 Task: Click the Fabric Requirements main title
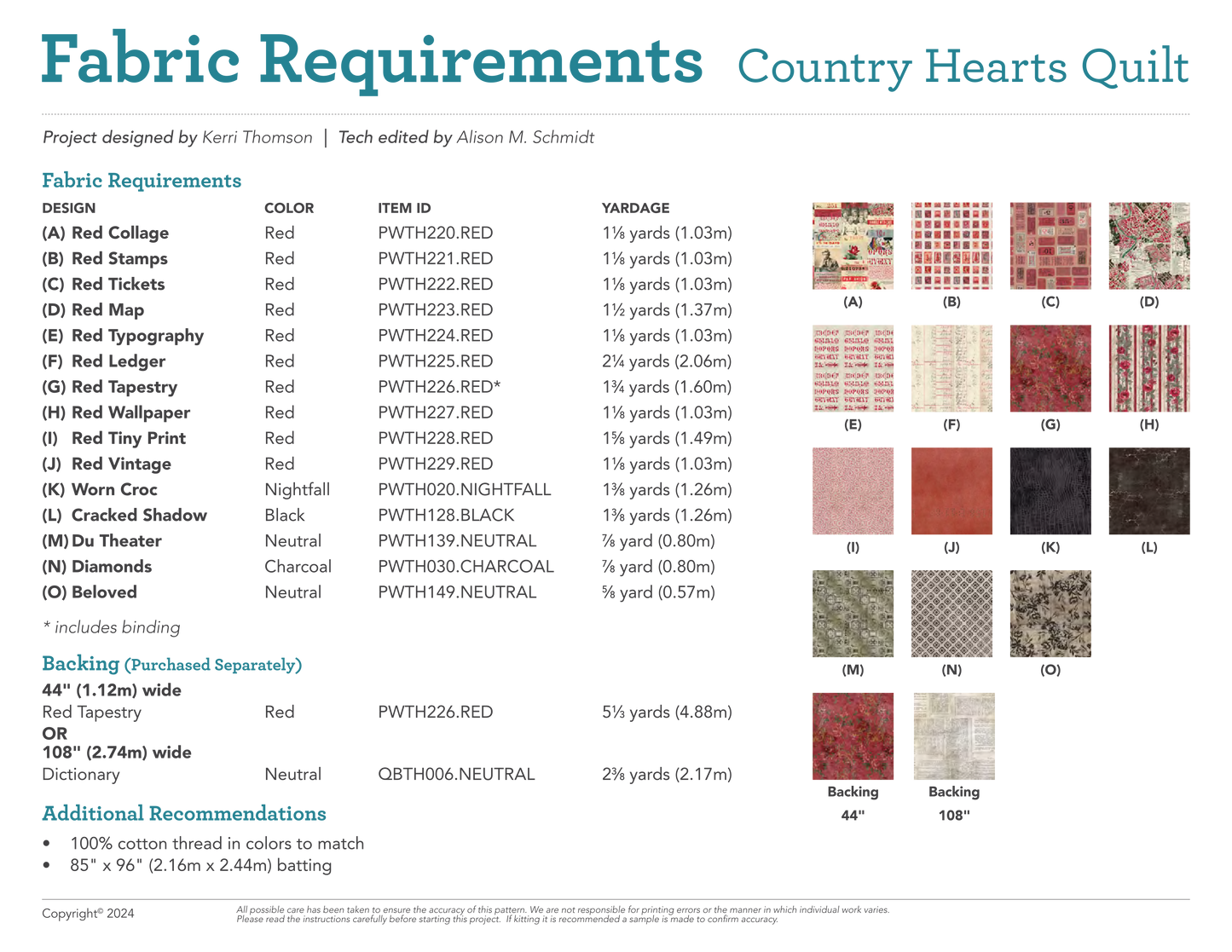[x=372, y=61]
